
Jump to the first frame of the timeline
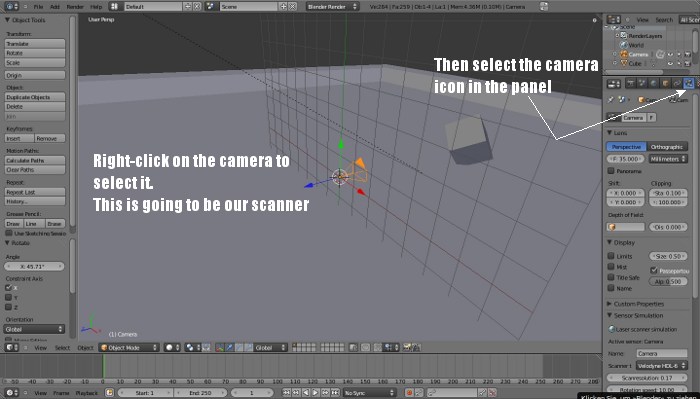pos(286,393)
